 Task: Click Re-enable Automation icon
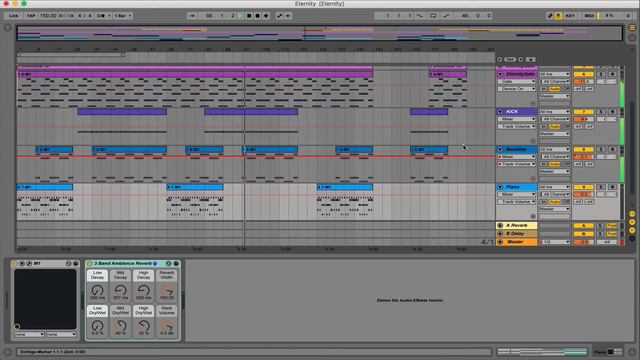(x=288, y=16)
